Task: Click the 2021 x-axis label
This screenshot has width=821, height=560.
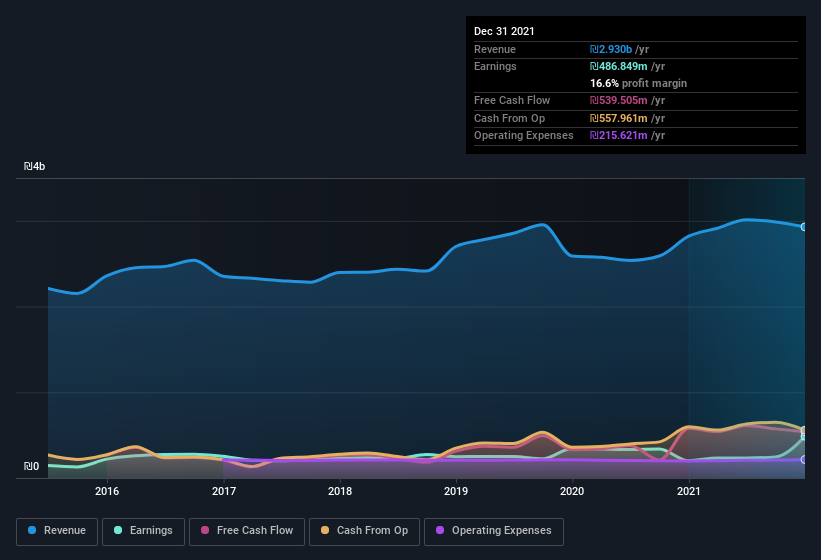Action: click(689, 491)
